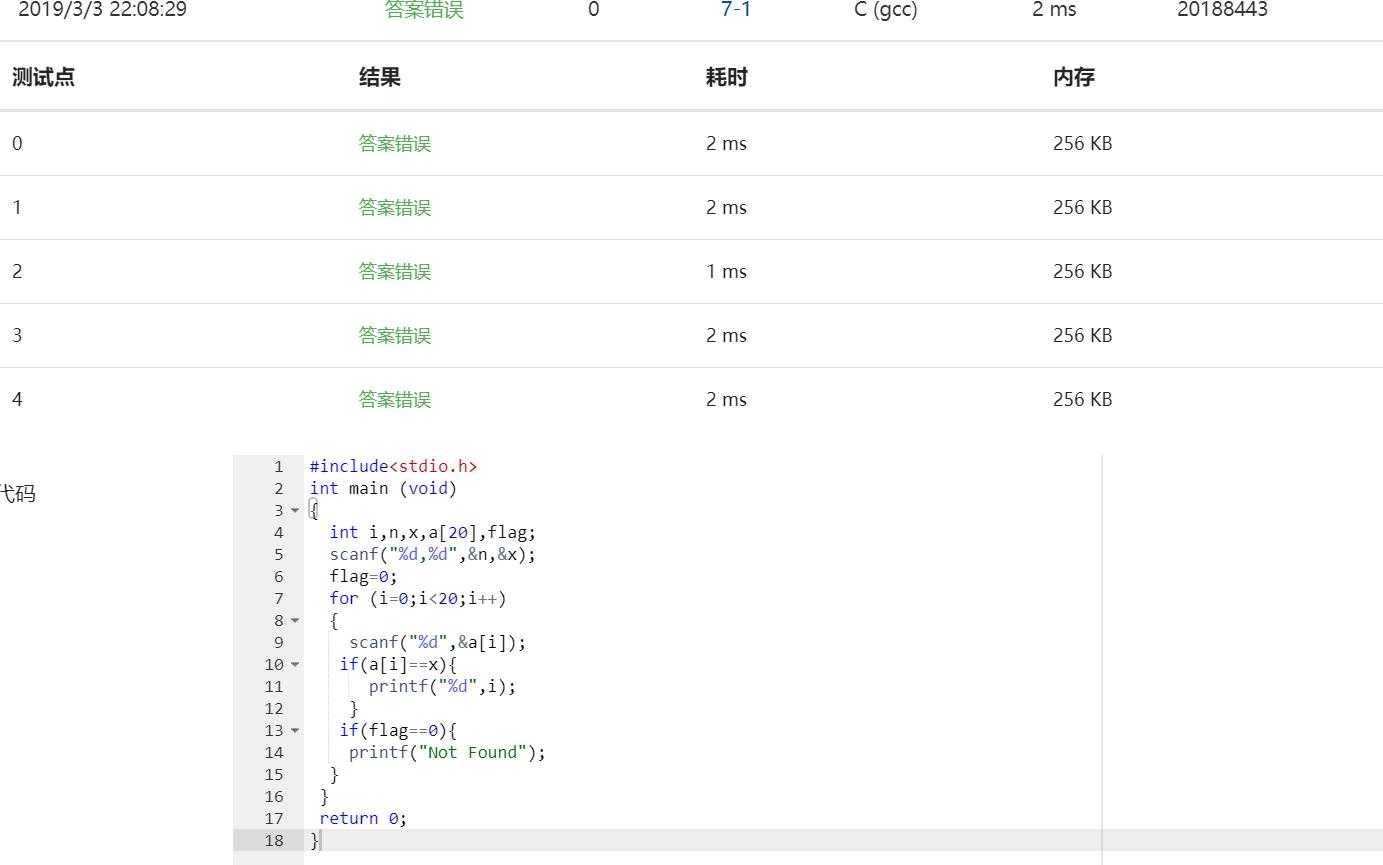Click submission time 2019/3/3 22:08:29
The image size is (1383, 865).
point(102,10)
